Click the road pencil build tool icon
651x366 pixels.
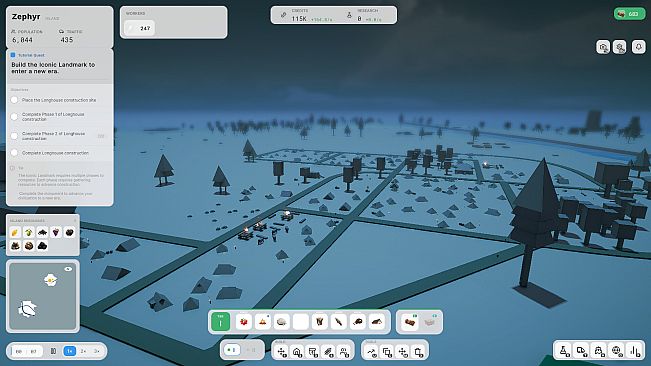pyautogui.click(x=329, y=352)
